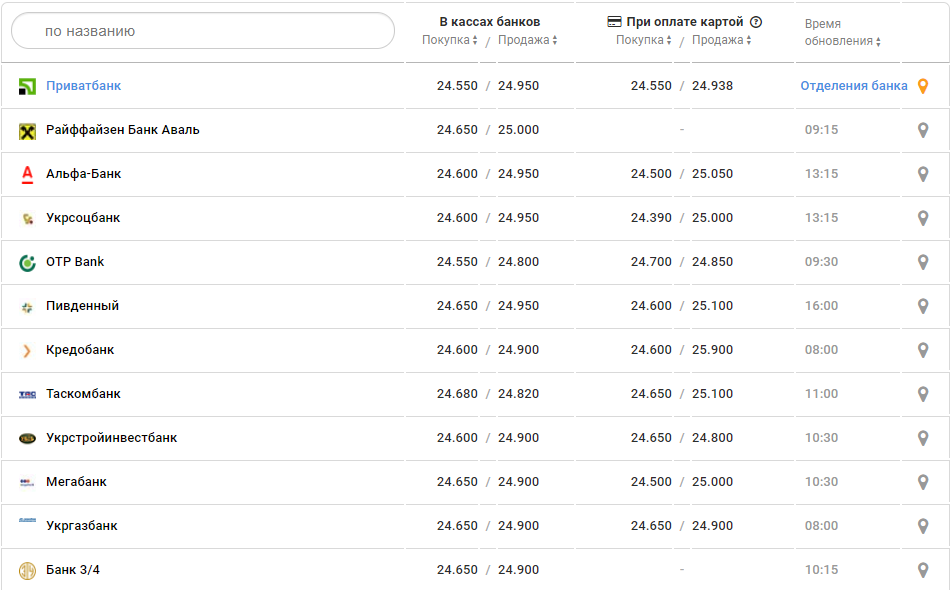This screenshot has height=591, width=951.
Task: Sort by cash desk Покупка rate
Action: pyautogui.click(x=450, y=40)
